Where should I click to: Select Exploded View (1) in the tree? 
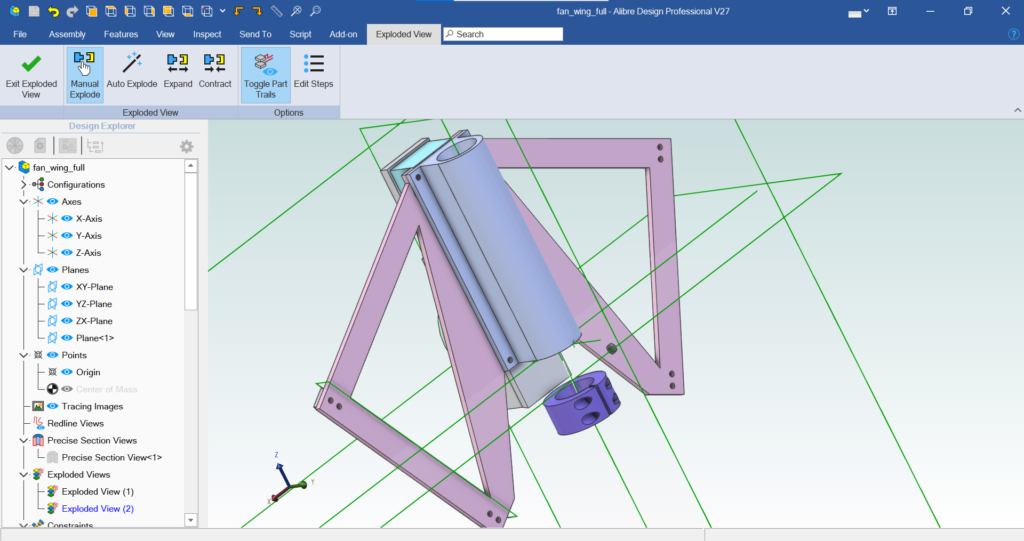pos(97,492)
